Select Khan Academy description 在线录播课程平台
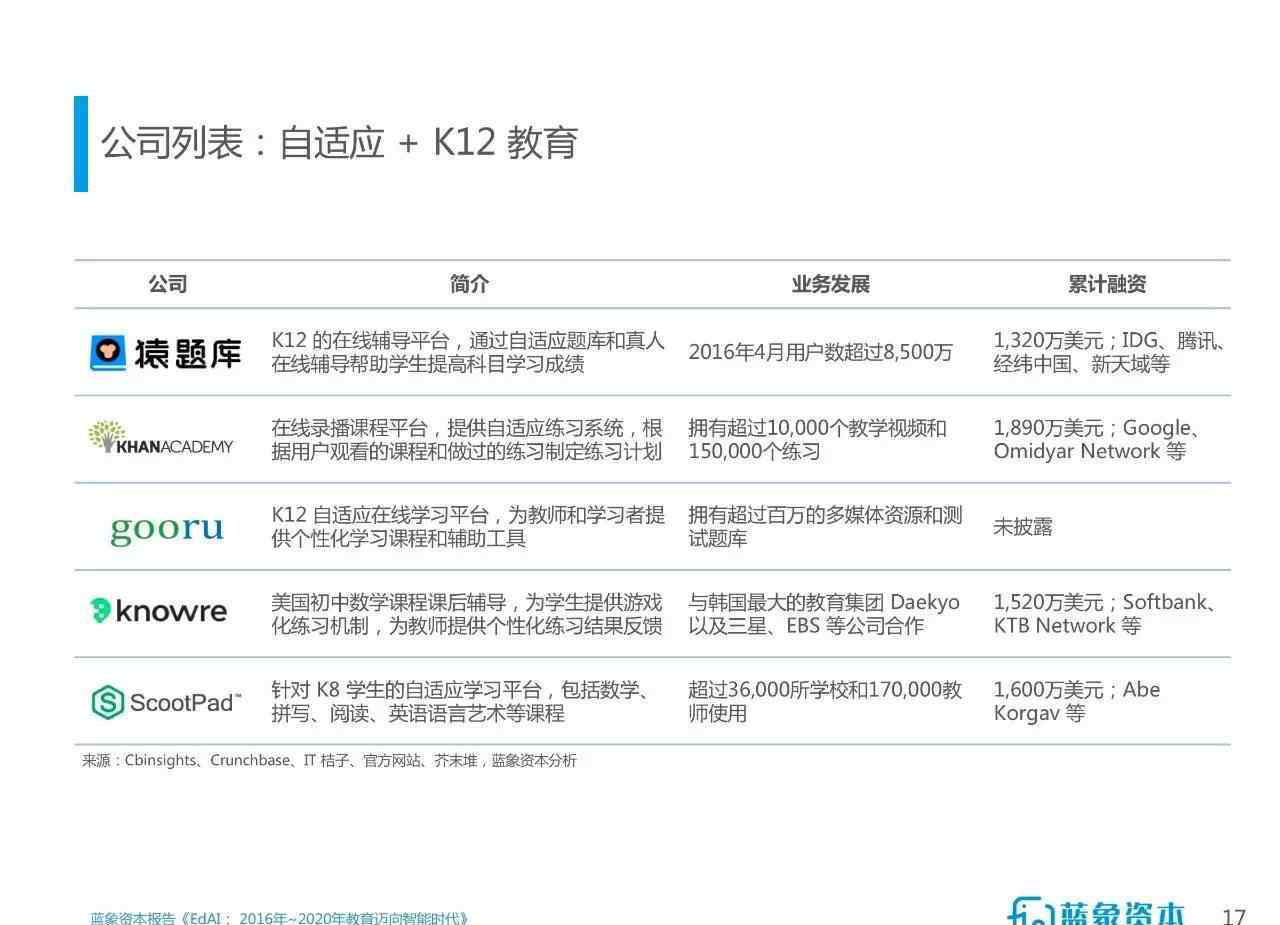This screenshot has width=1280, height=925. coord(467,440)
